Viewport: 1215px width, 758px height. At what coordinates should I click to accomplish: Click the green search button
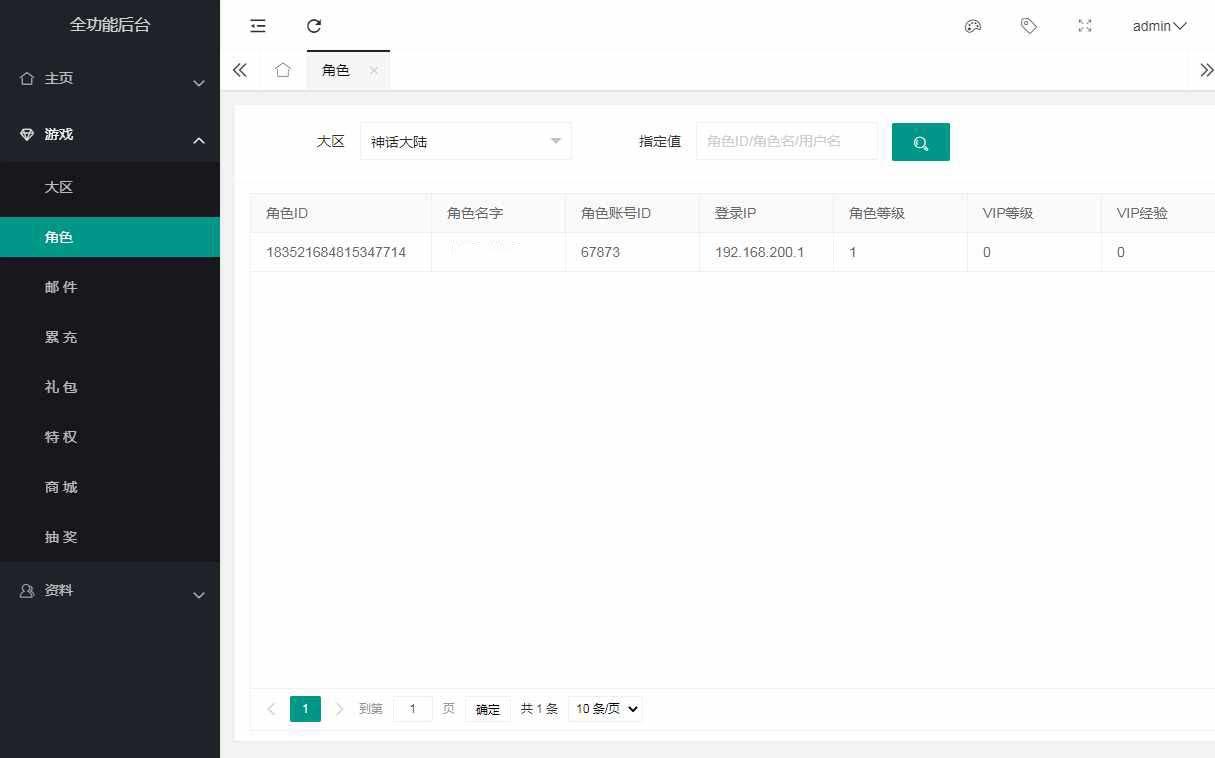(x=920, y=142)
